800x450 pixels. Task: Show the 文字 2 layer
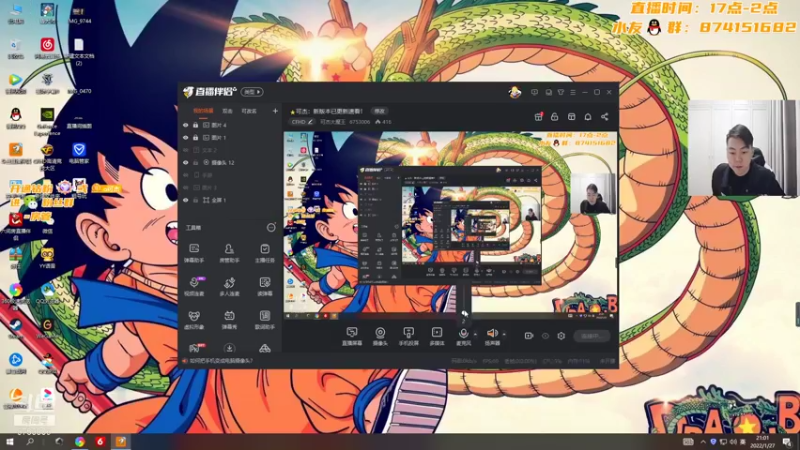point(186,150)
